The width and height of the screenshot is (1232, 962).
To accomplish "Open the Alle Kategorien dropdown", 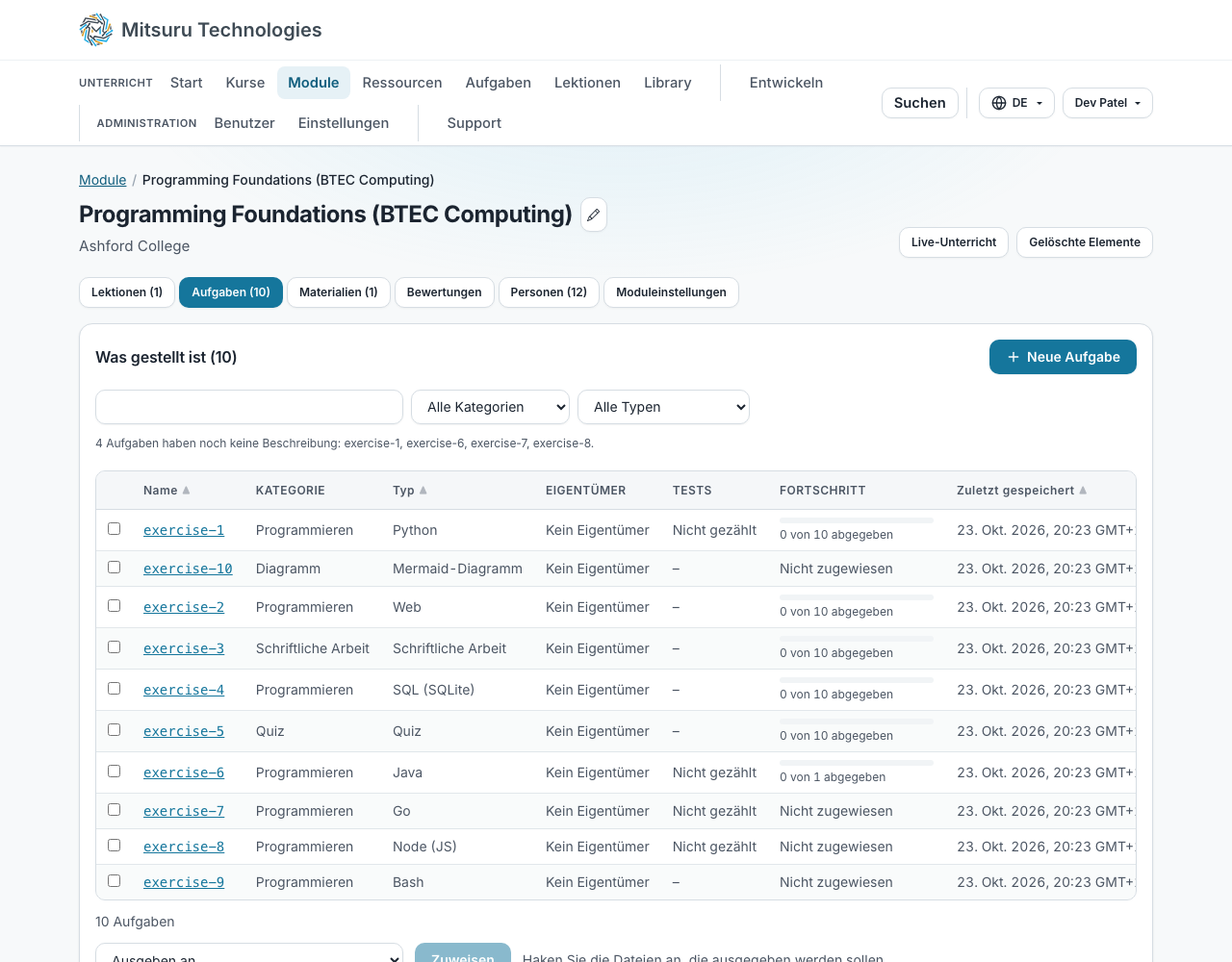I will (x=490, y=407).
